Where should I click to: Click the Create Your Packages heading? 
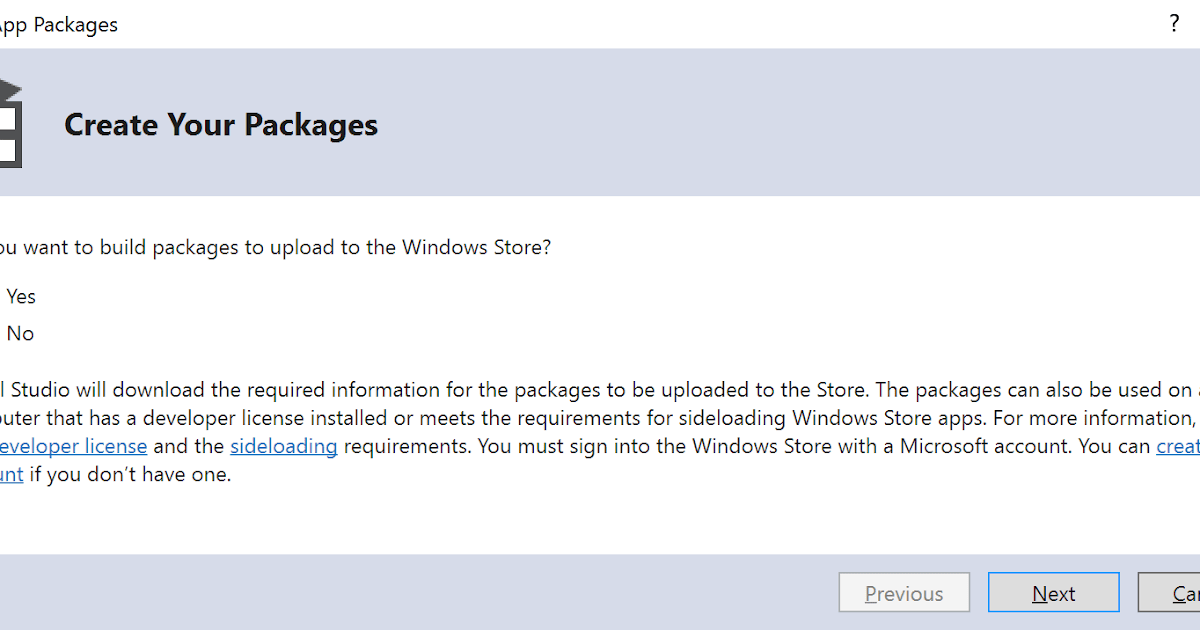coord(220,124)
